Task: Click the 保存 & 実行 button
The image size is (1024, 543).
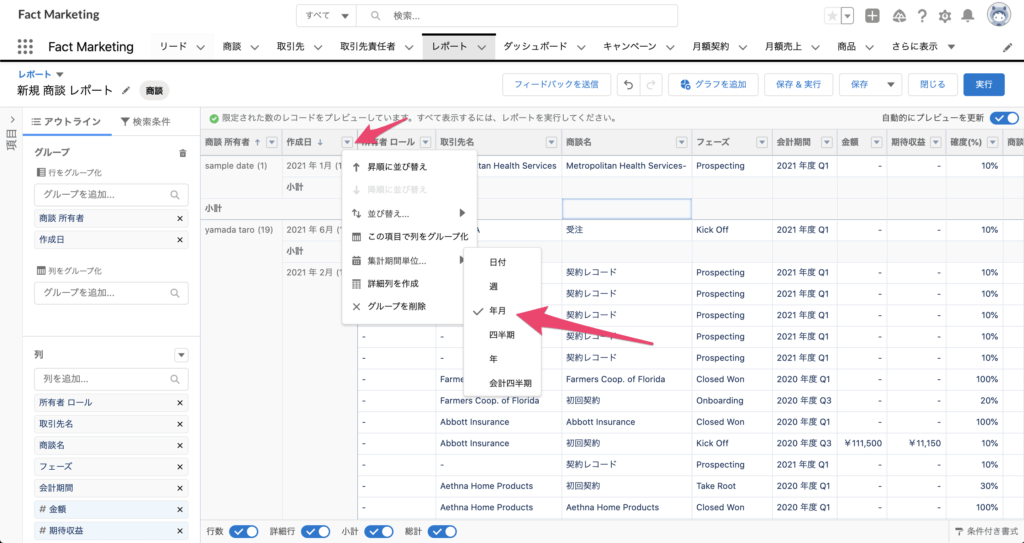Action: click(798, 85)
